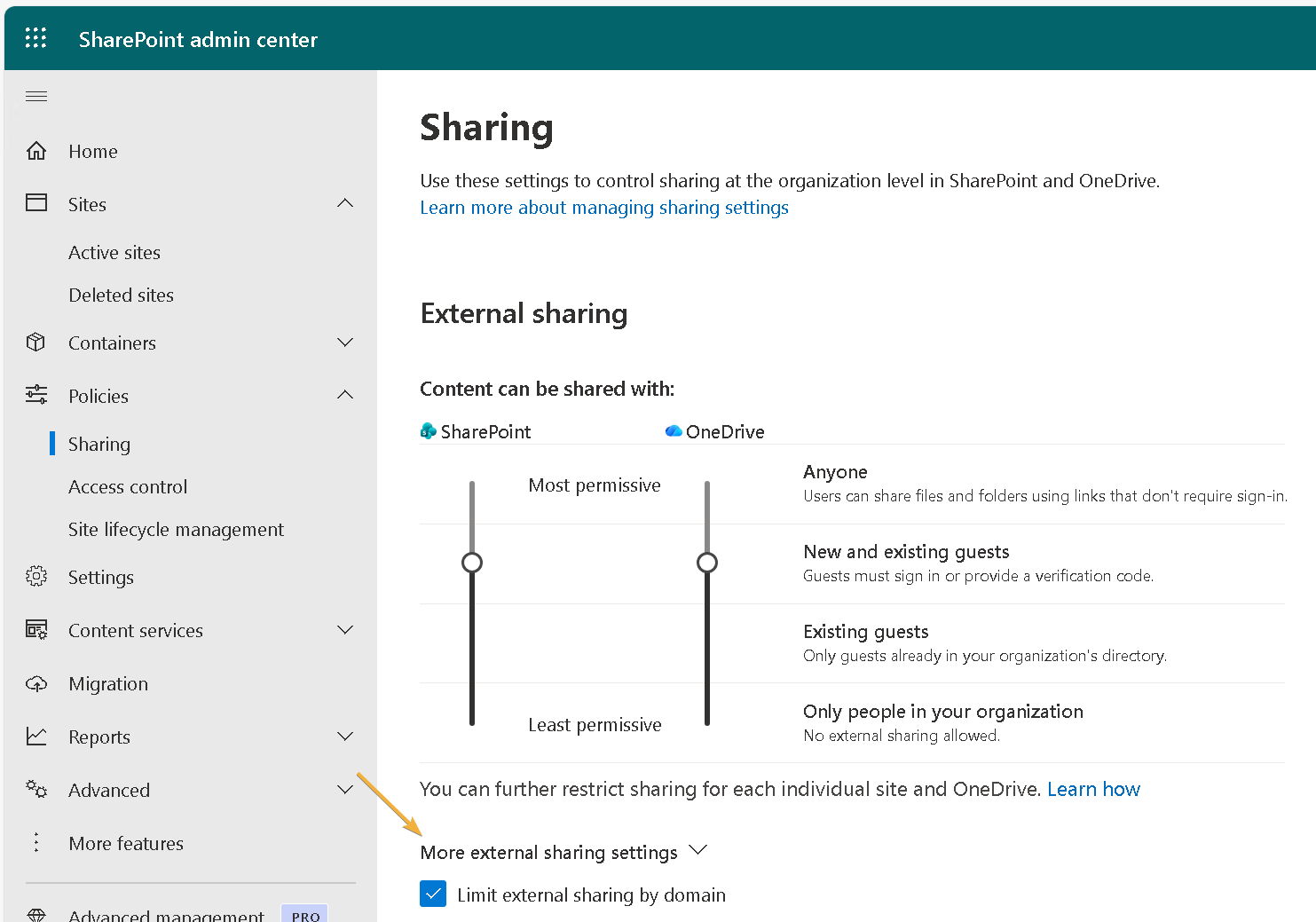Open Site lifecycle management
The height and width of the screenshot is (922, 1316).
[176, 530]
